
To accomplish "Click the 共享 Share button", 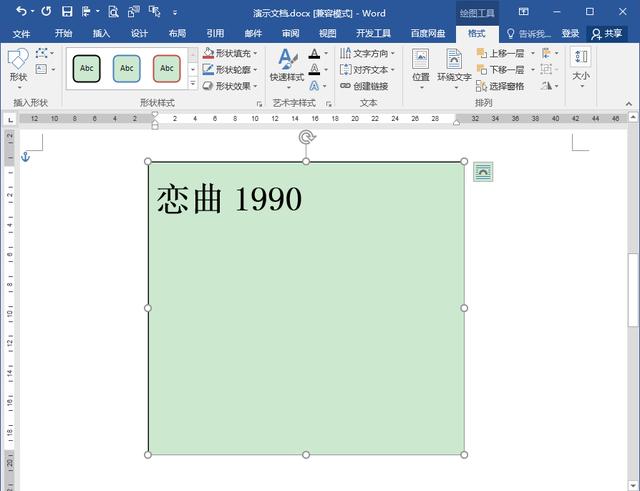I will [x=607, y=33].
